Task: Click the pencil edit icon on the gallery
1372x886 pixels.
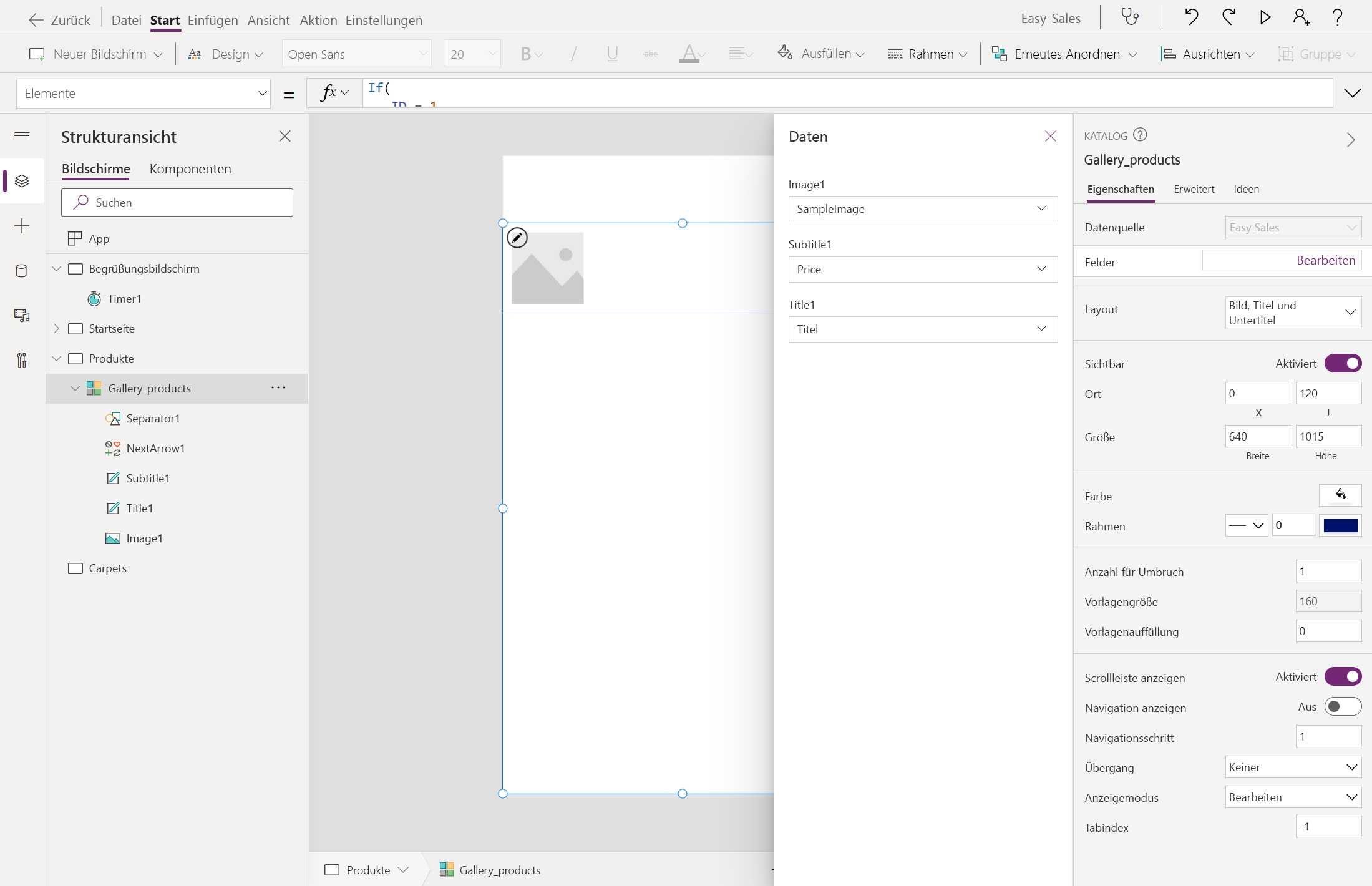Action: pos(517,238)
